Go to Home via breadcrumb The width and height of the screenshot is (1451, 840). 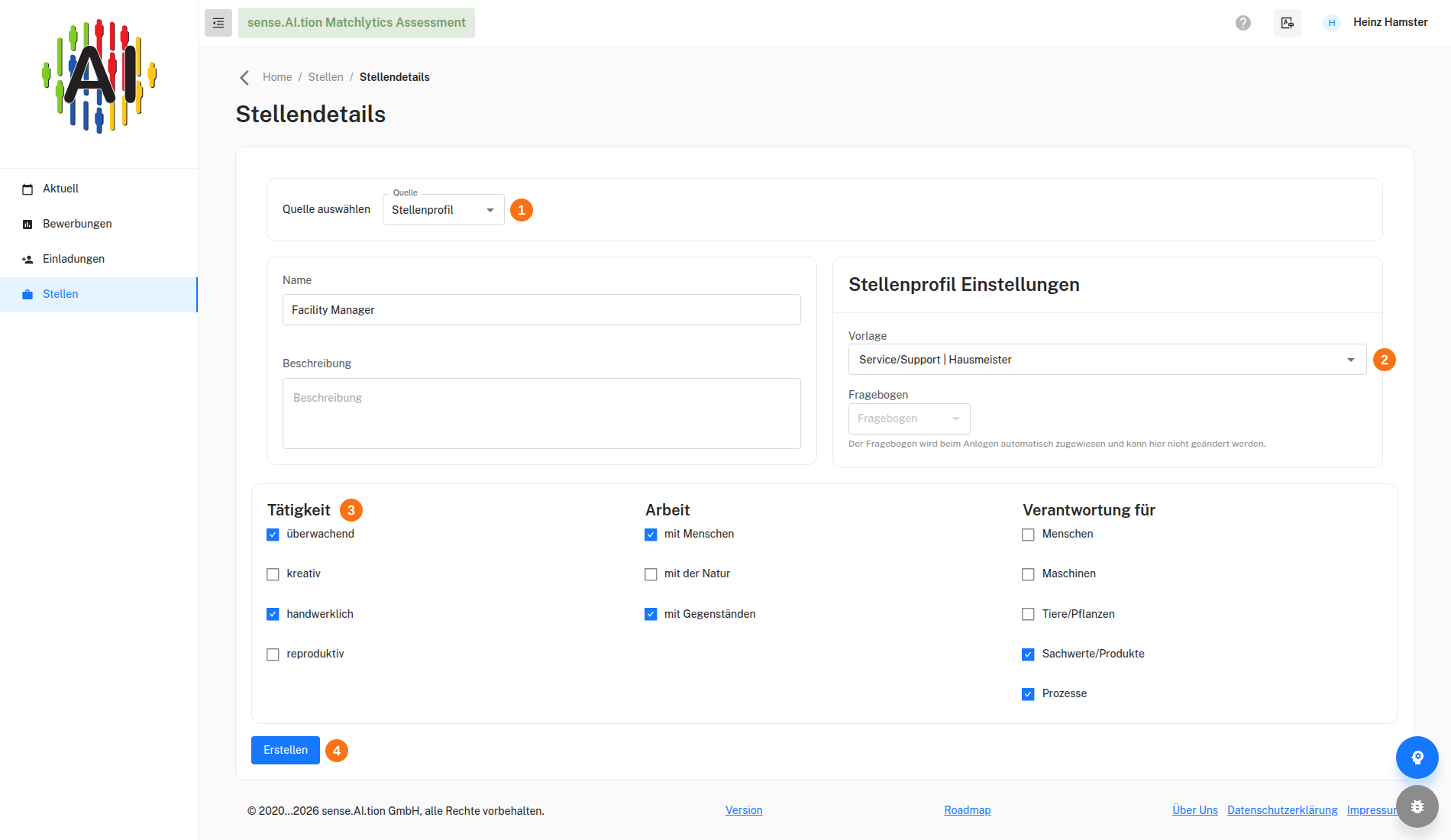pos(277,77)
